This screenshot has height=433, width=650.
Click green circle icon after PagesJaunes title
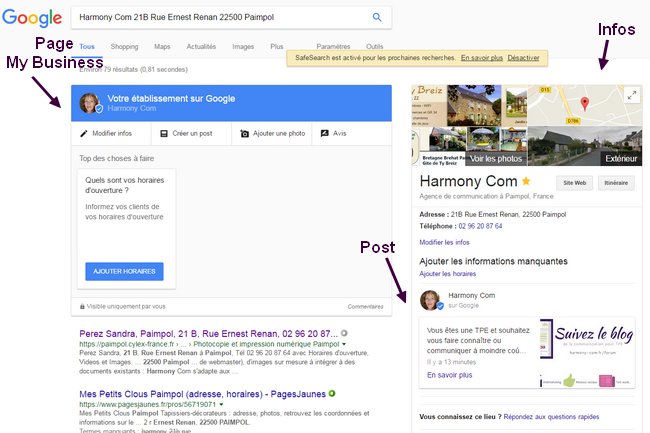pos(332,393)
